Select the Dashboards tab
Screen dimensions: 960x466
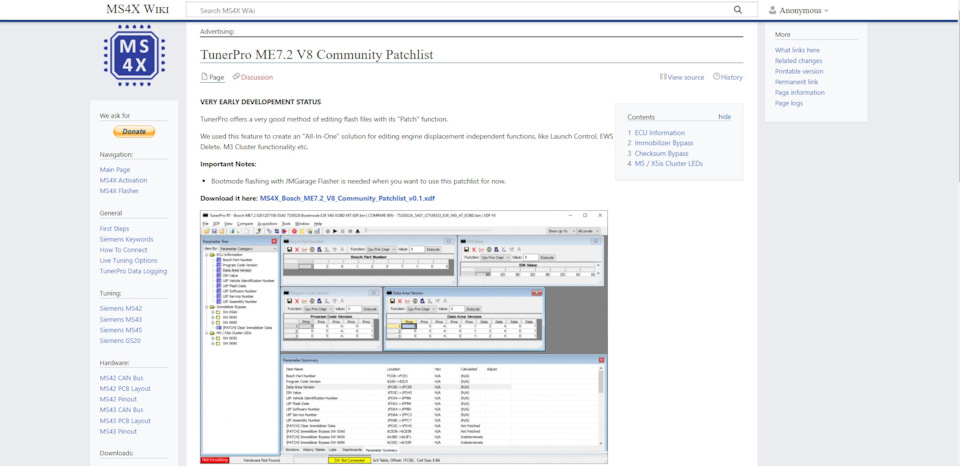[x=351, y=449]
